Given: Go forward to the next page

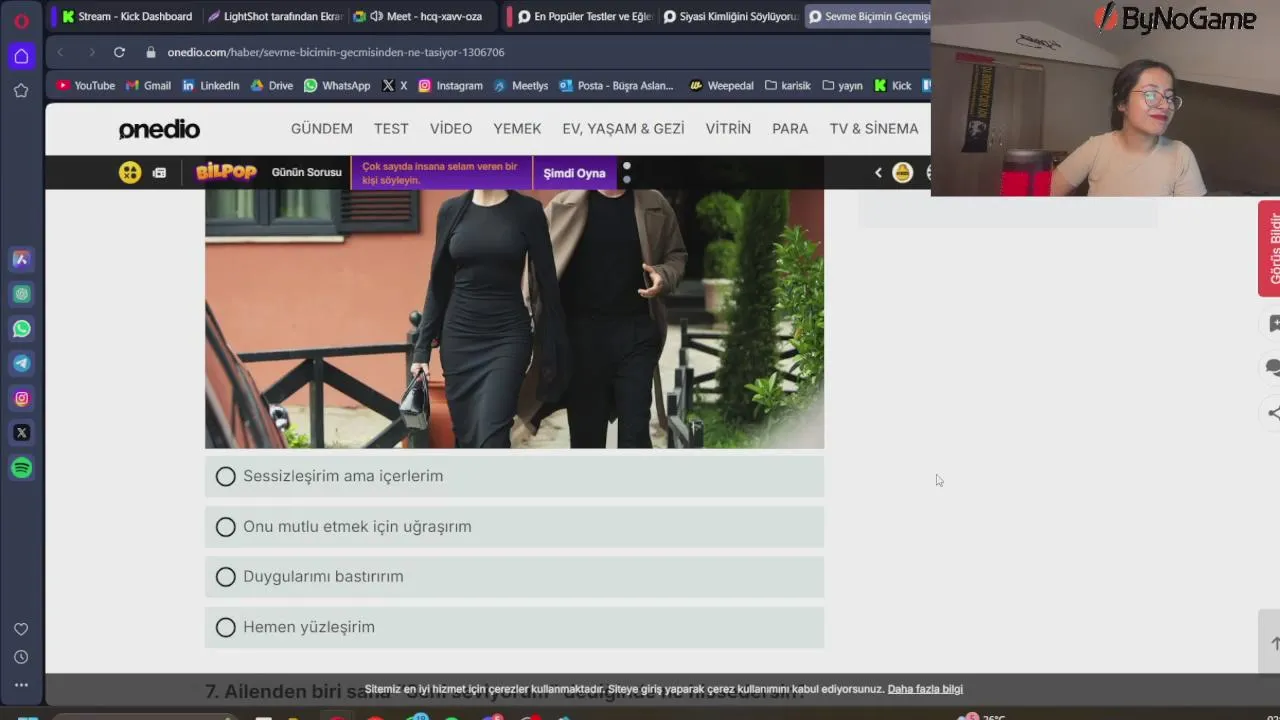Looking at the screenshot, I should tap(91, 52).
